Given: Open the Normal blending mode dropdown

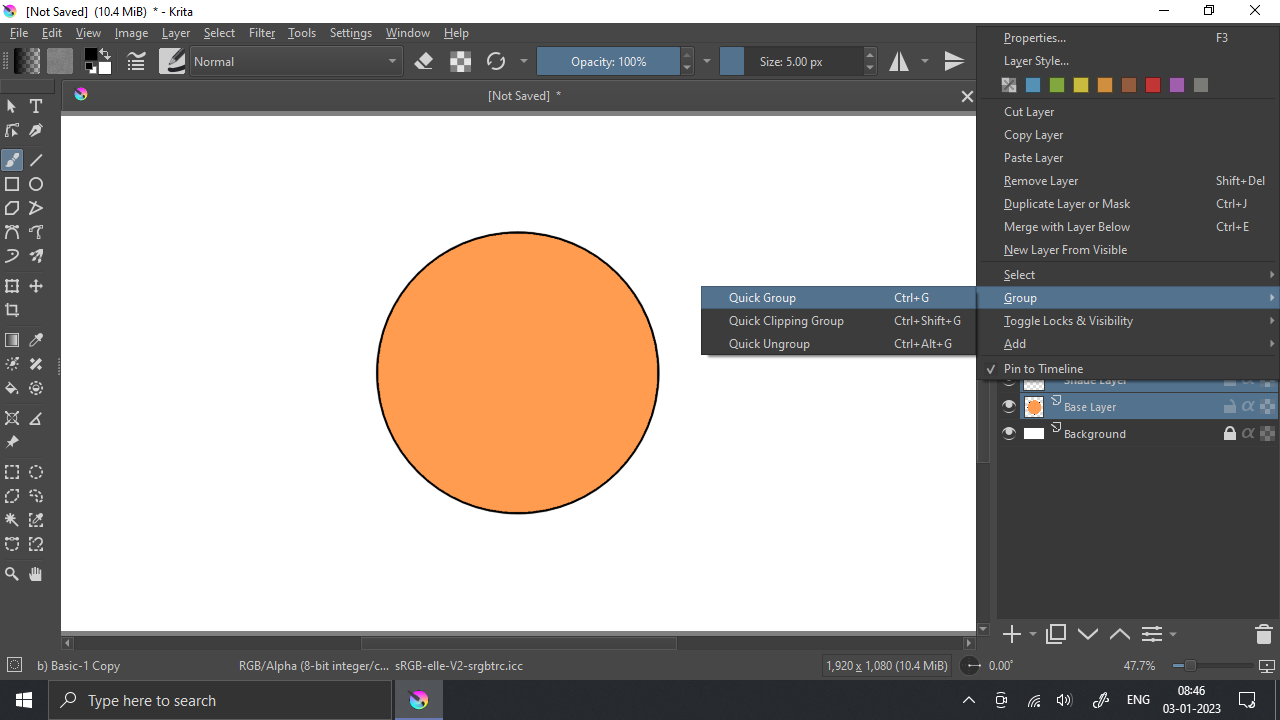Looking at the screenshot, I should click(x=296, y=61).
